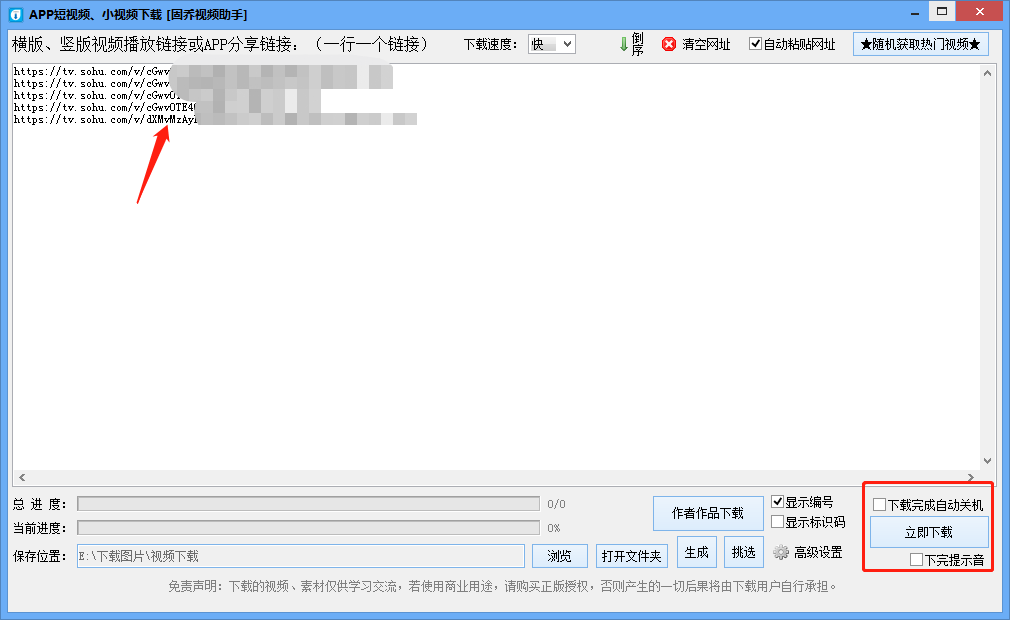
Task: Open advanced settings gear icon
Action: pyautogui.click(x=781, y=552)
